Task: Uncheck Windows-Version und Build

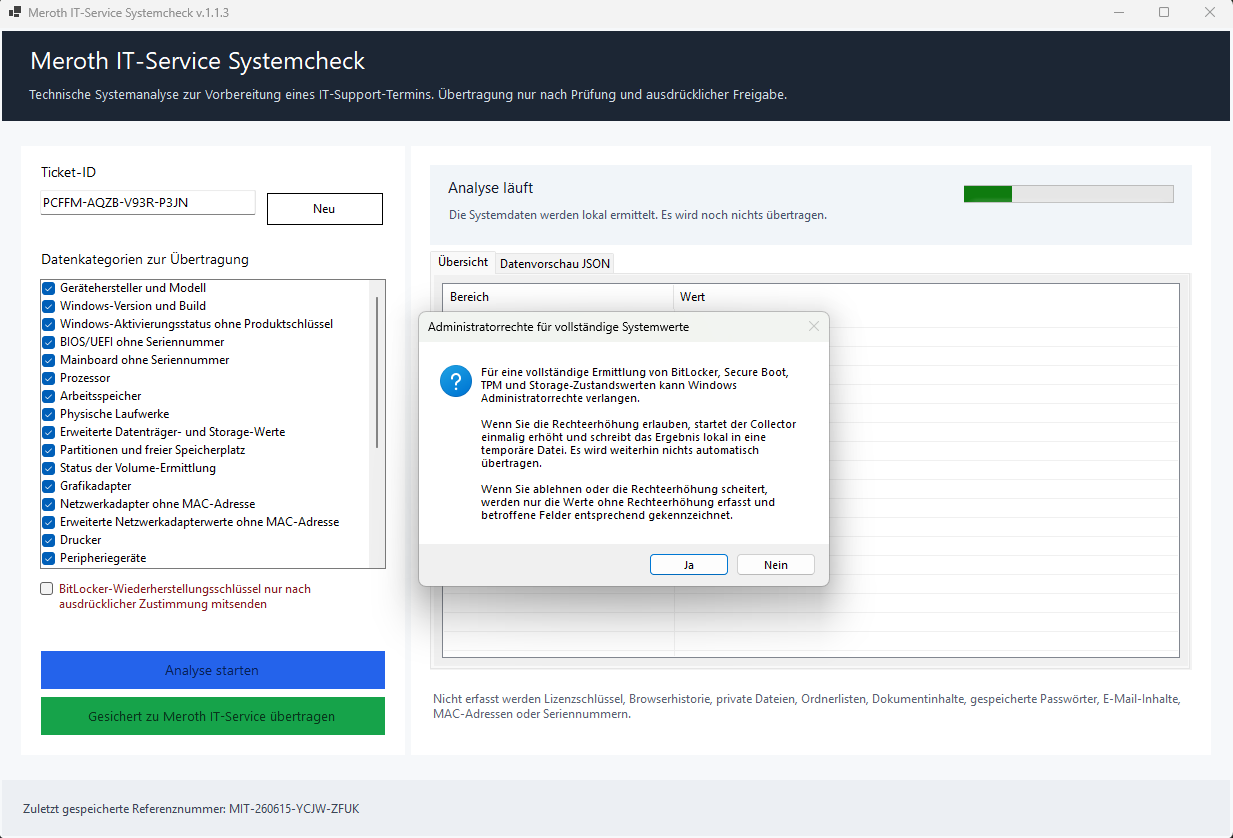Action: [x=48, y=306]
